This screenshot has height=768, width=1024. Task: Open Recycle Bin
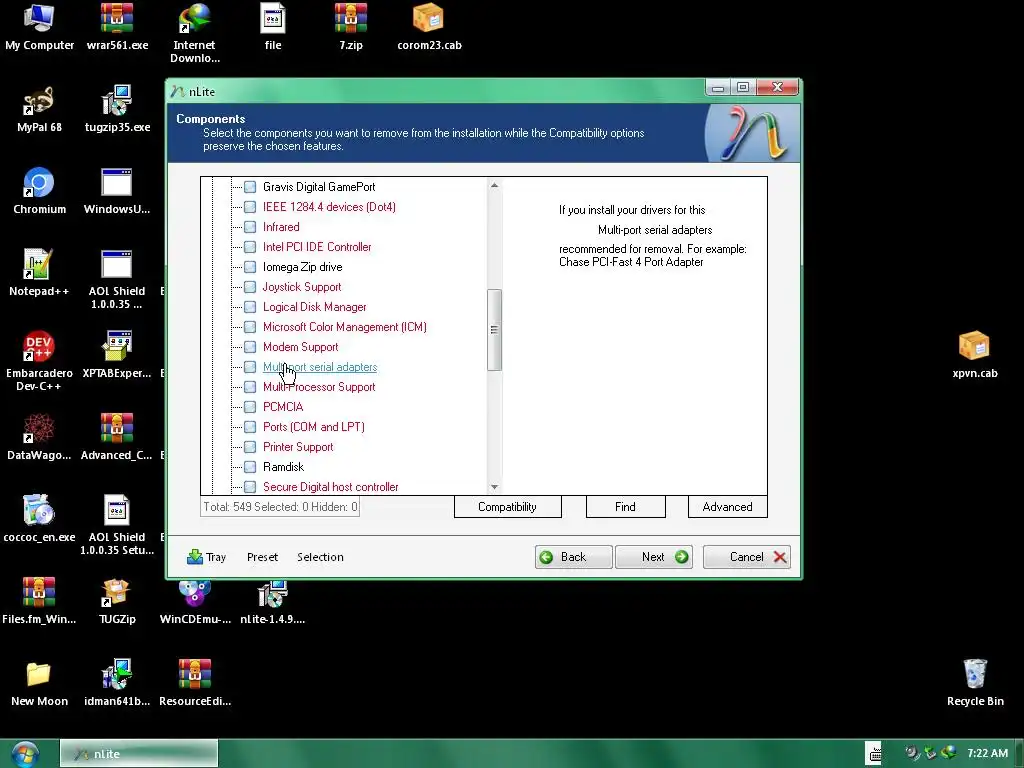pyautogui.click(x=975, y=683)
